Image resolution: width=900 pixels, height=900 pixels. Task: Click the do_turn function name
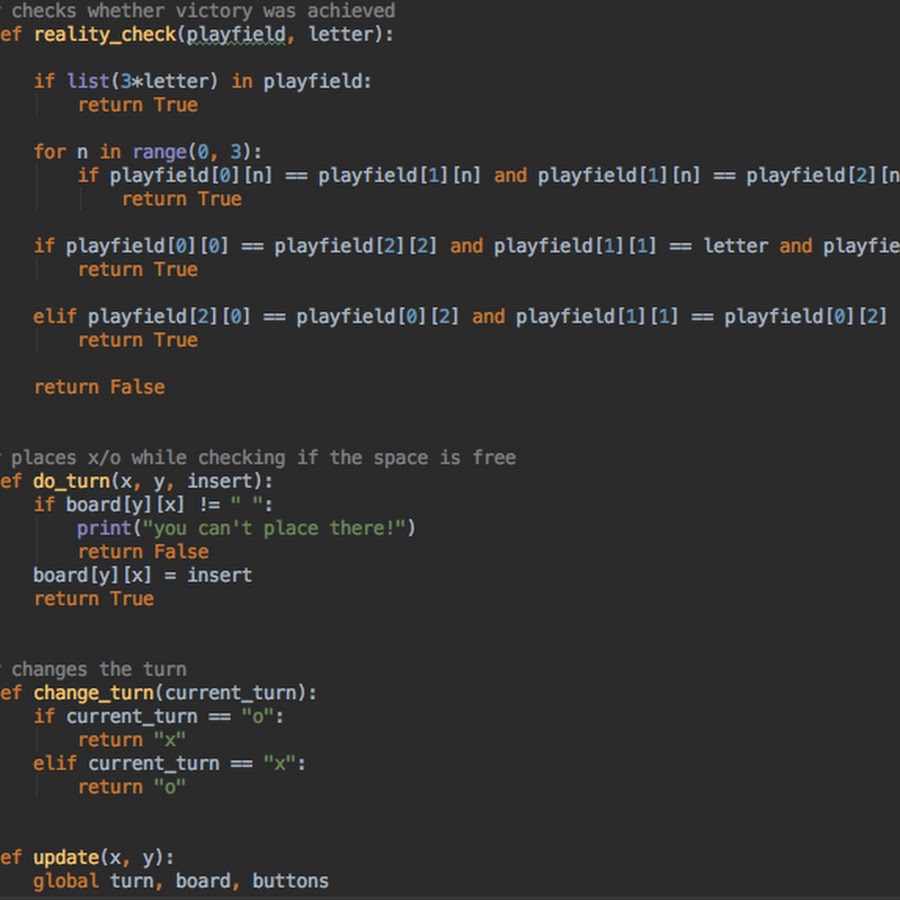click(72, 481)
